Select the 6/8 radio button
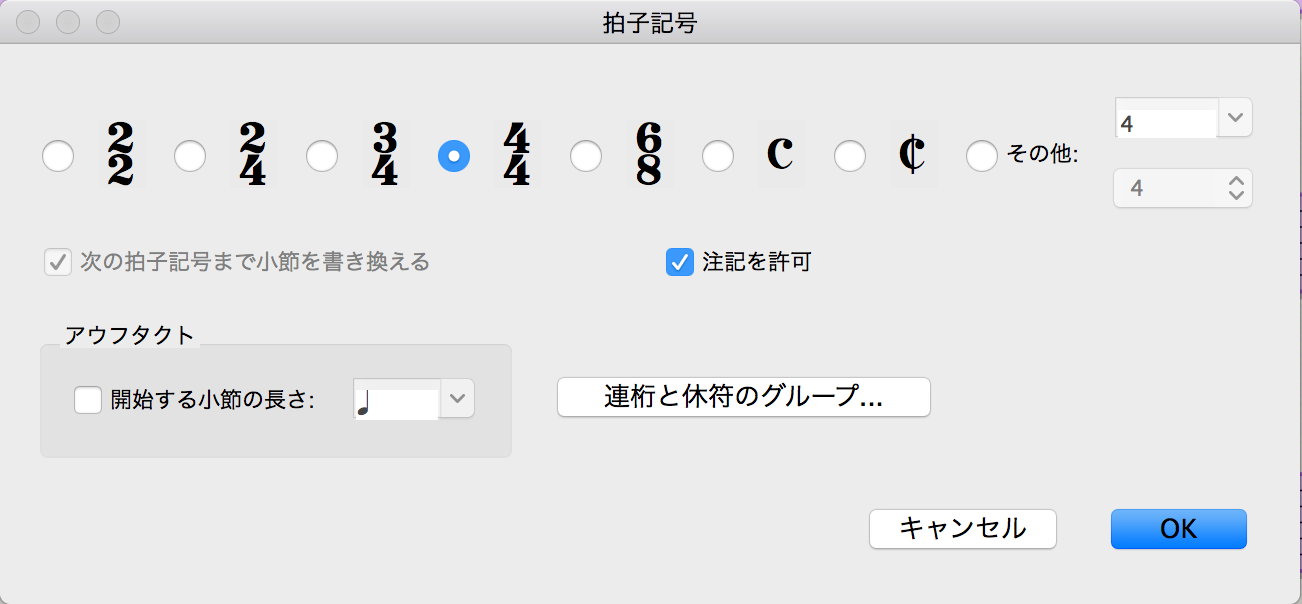 [x=586, y=156]
